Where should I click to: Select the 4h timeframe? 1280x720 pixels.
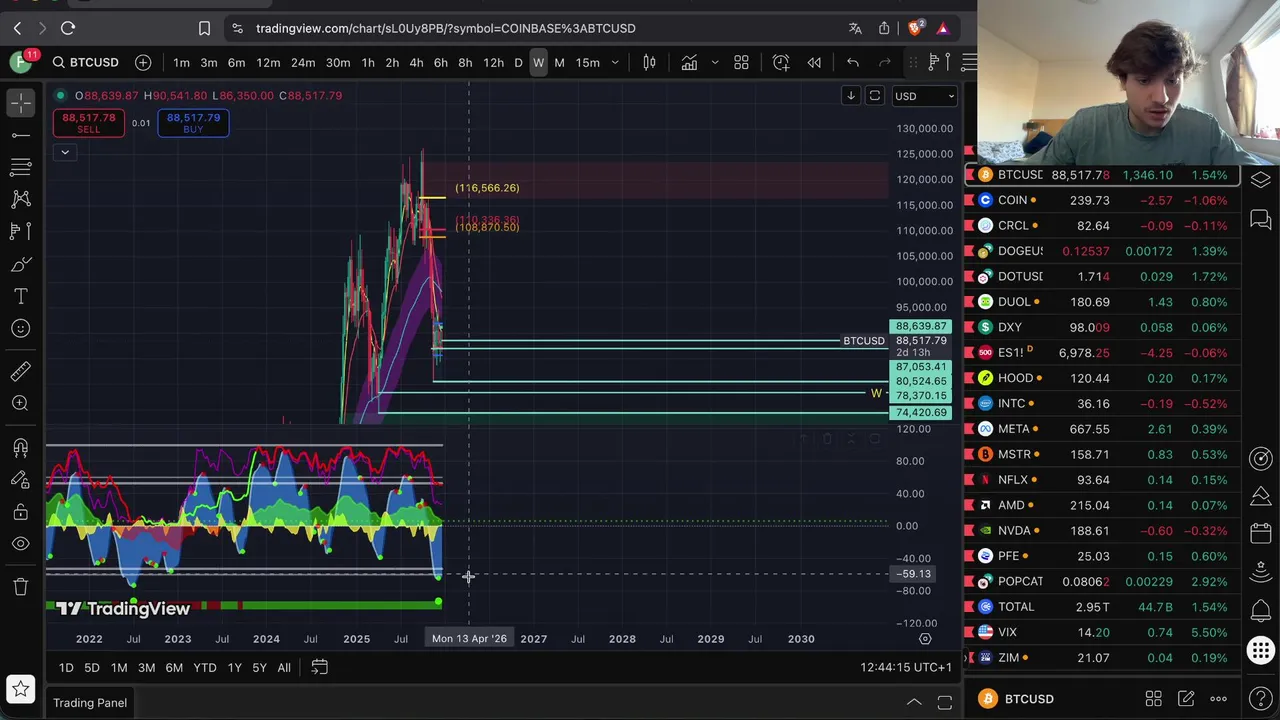416,63
